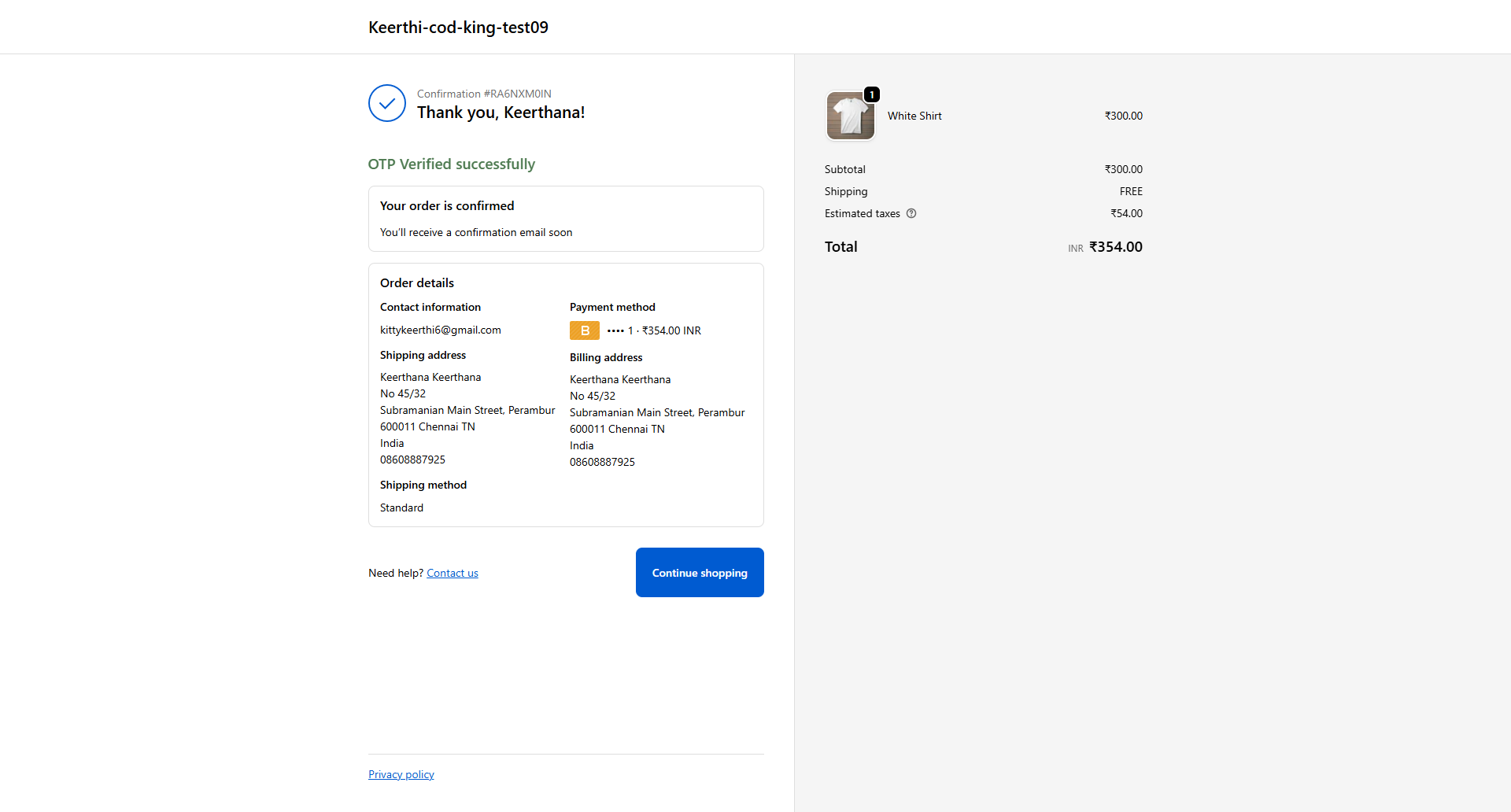Click the Standard shipping method text

pyautogui.click(x=401, y=507)
